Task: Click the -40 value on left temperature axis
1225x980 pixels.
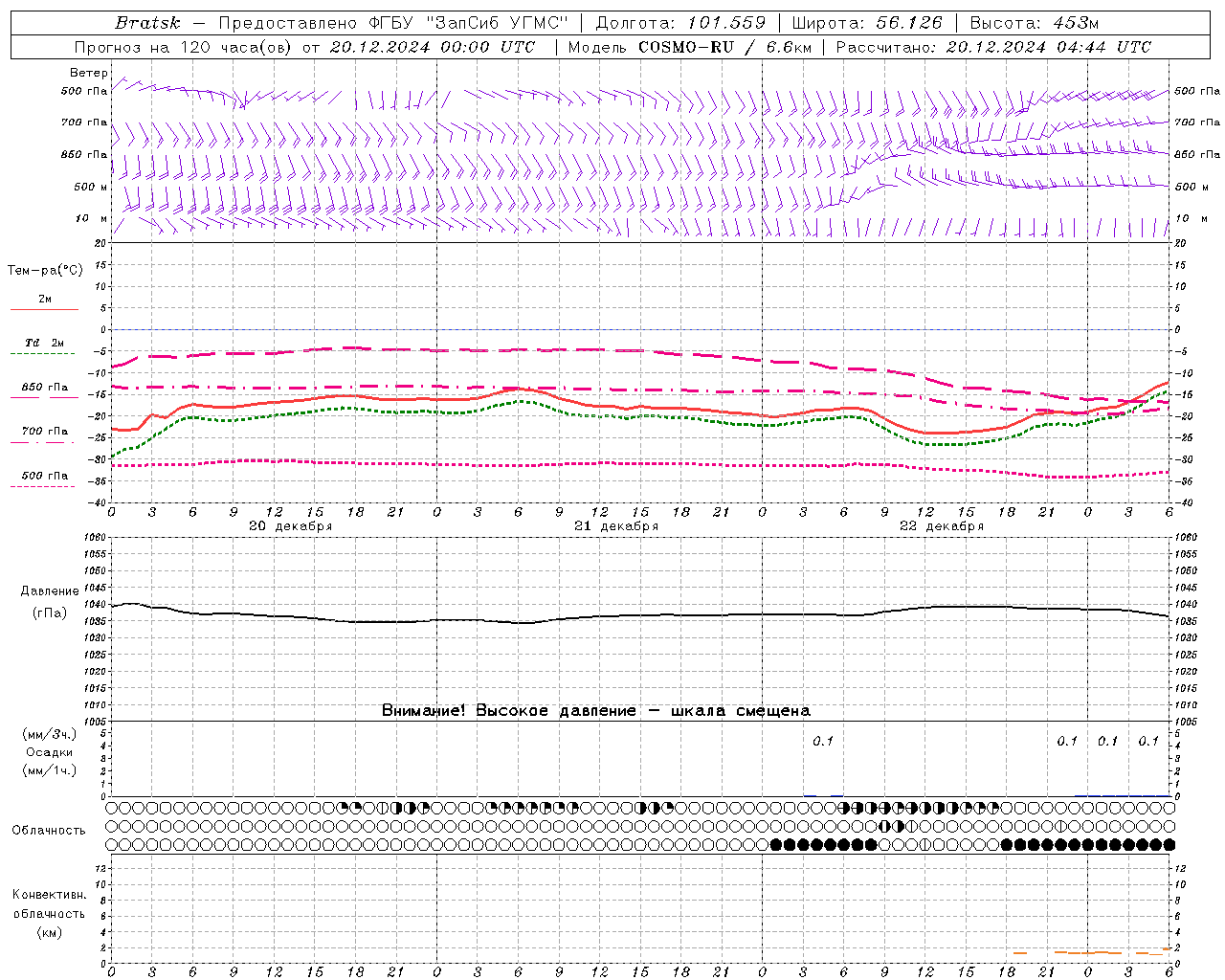Action: point(98,502)
